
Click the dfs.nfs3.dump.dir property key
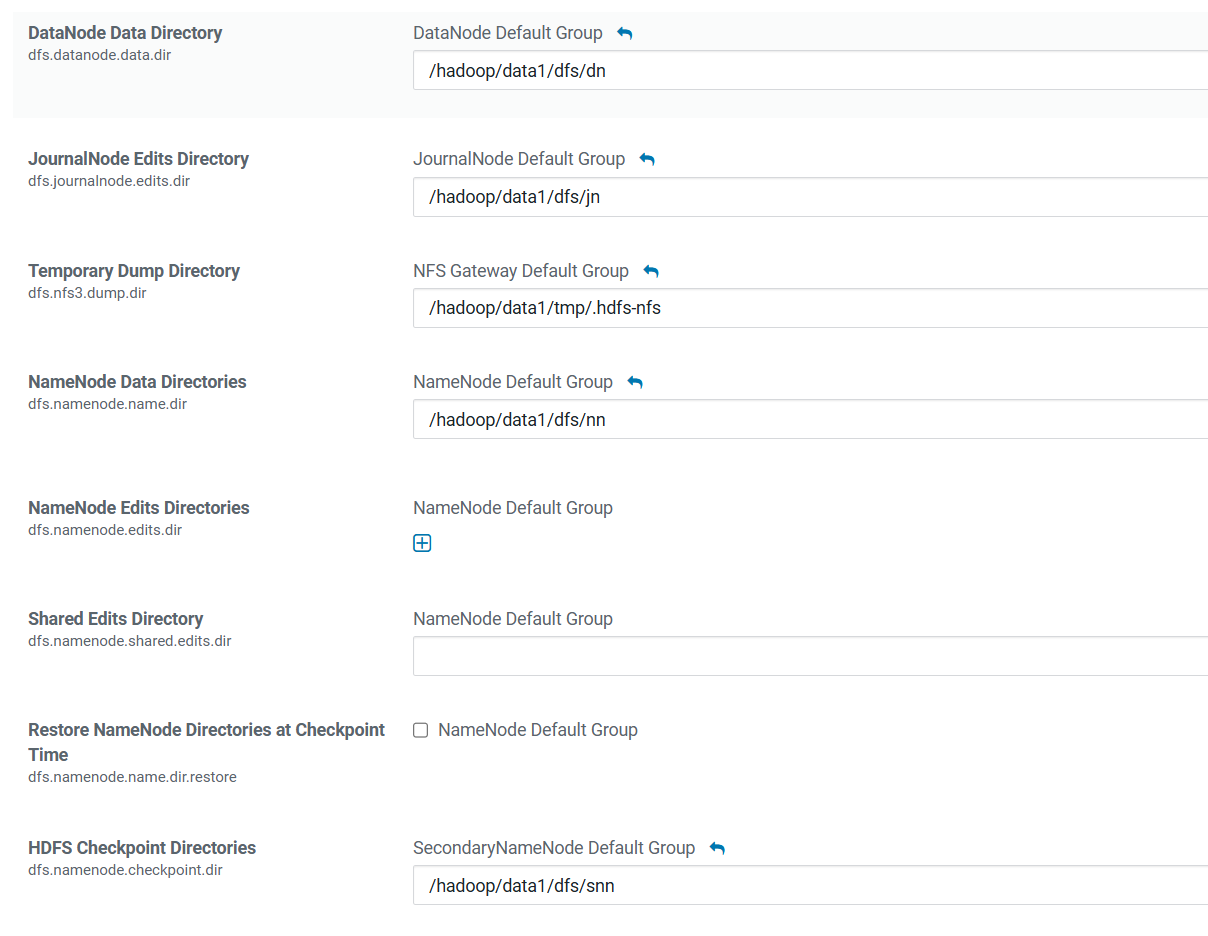pos(87,293)
